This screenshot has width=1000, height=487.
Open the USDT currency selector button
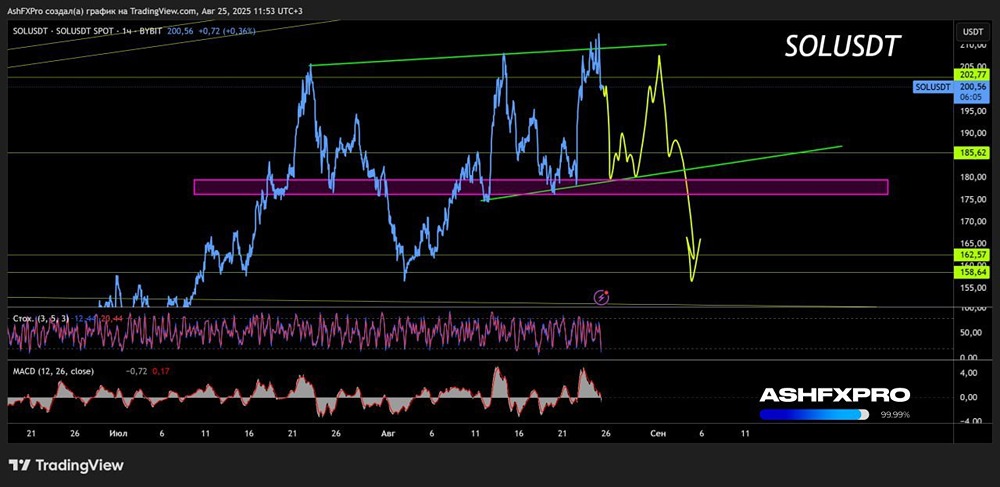973,31
